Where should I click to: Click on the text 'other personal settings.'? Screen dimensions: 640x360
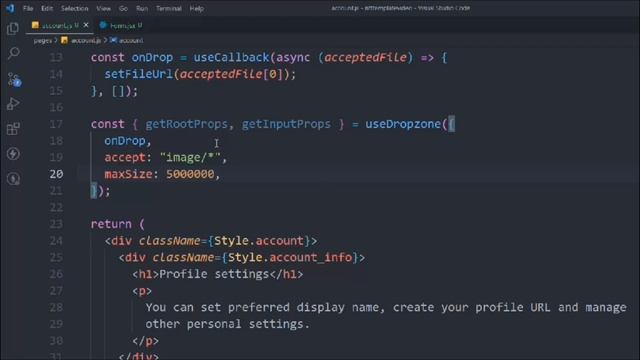227,324
